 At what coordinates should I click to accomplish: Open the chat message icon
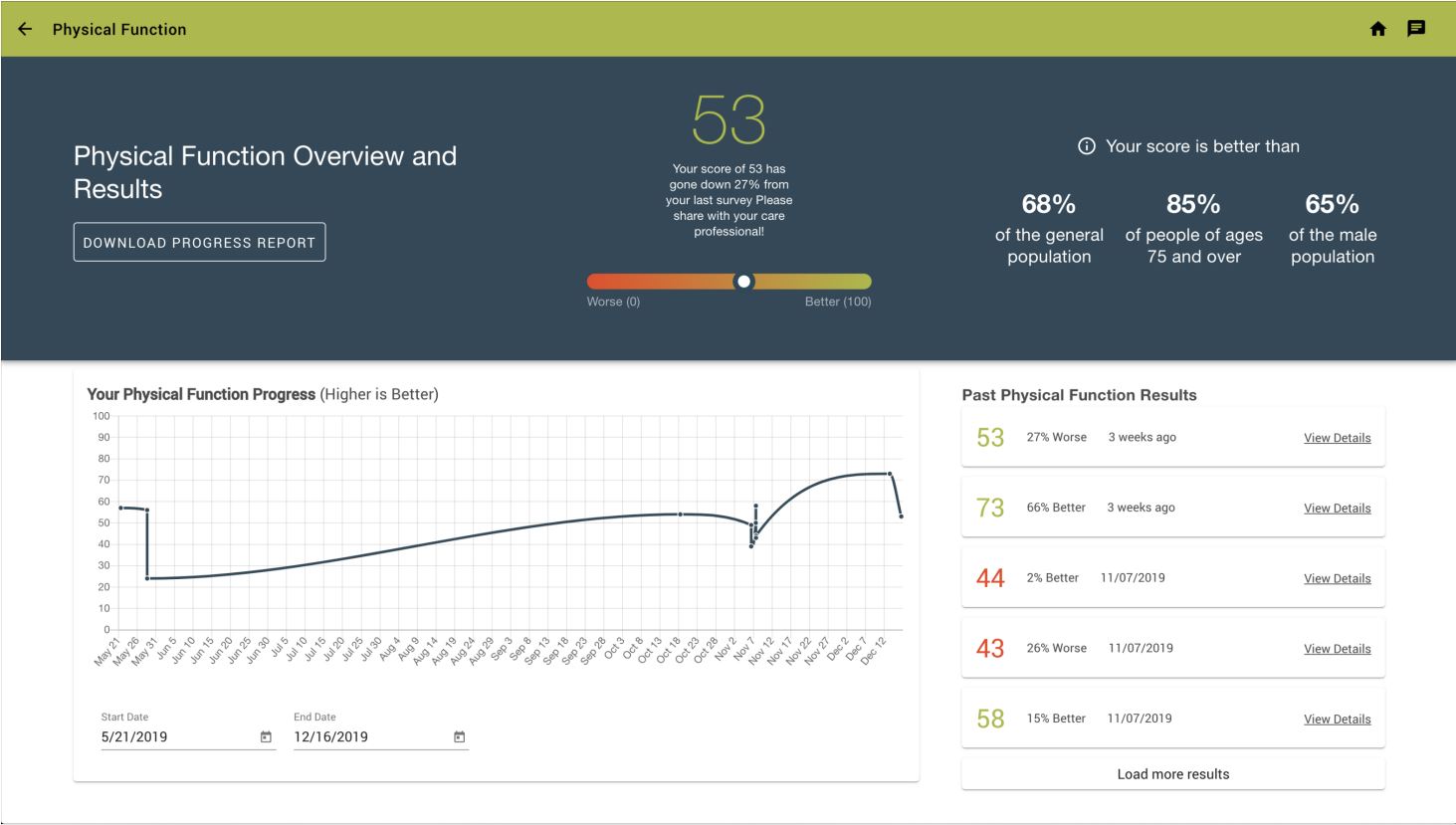[1416, 28]
